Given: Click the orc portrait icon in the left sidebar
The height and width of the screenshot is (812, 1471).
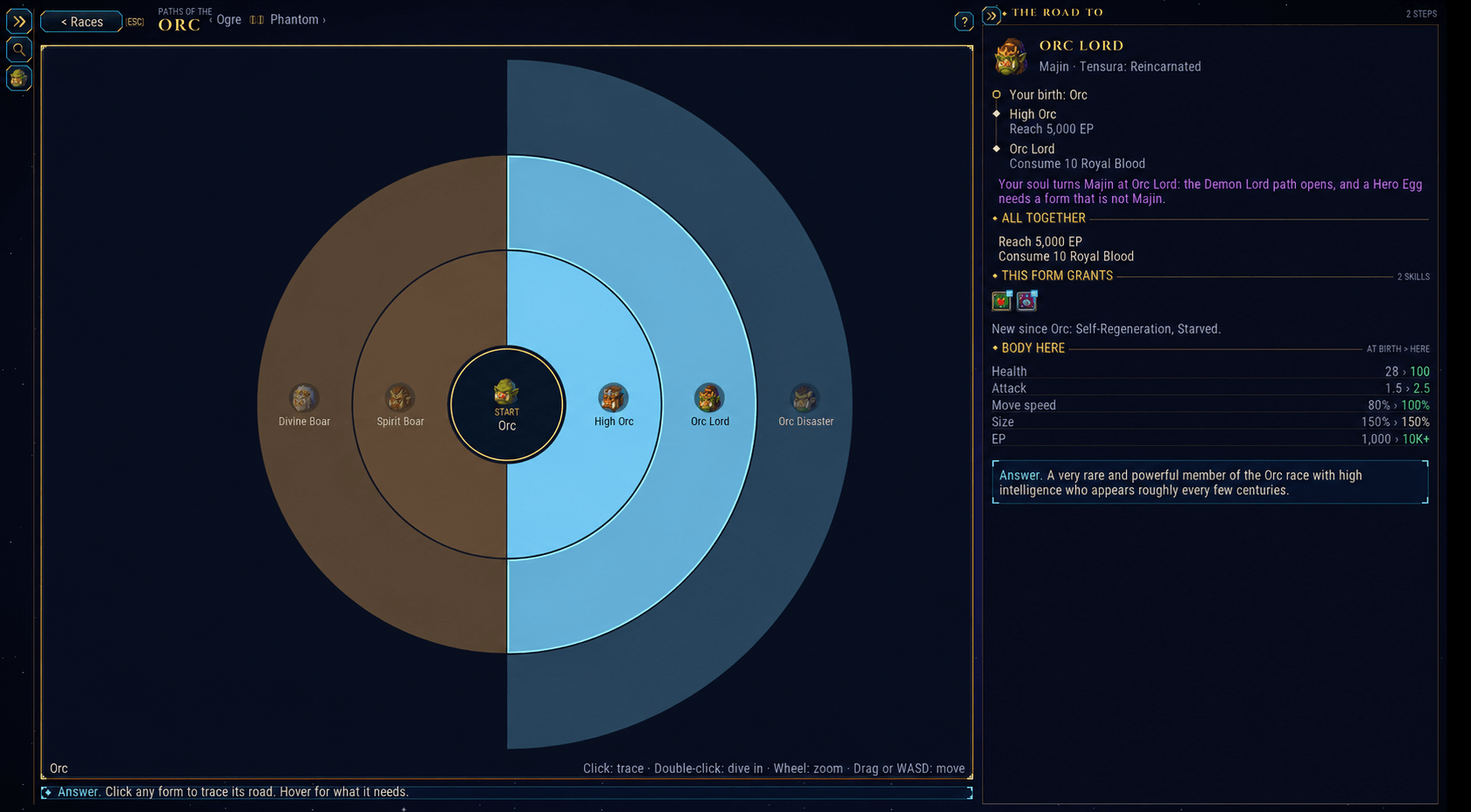Looking at the screenshot, I should point(19,78).
